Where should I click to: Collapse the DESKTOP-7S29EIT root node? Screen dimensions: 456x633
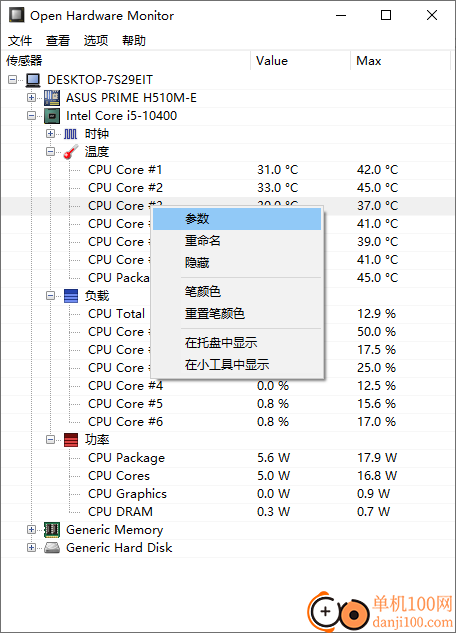(x=13, y=80)
